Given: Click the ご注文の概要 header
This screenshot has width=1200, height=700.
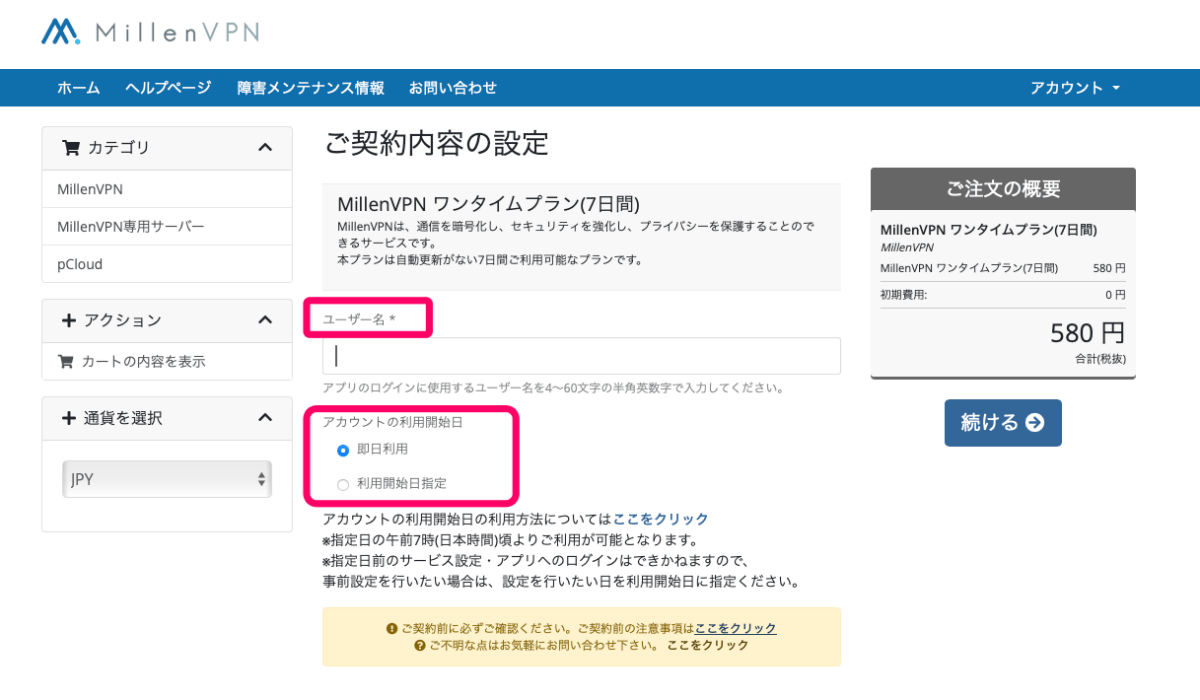Looking at the screenshot, I should coord(1003,189).
